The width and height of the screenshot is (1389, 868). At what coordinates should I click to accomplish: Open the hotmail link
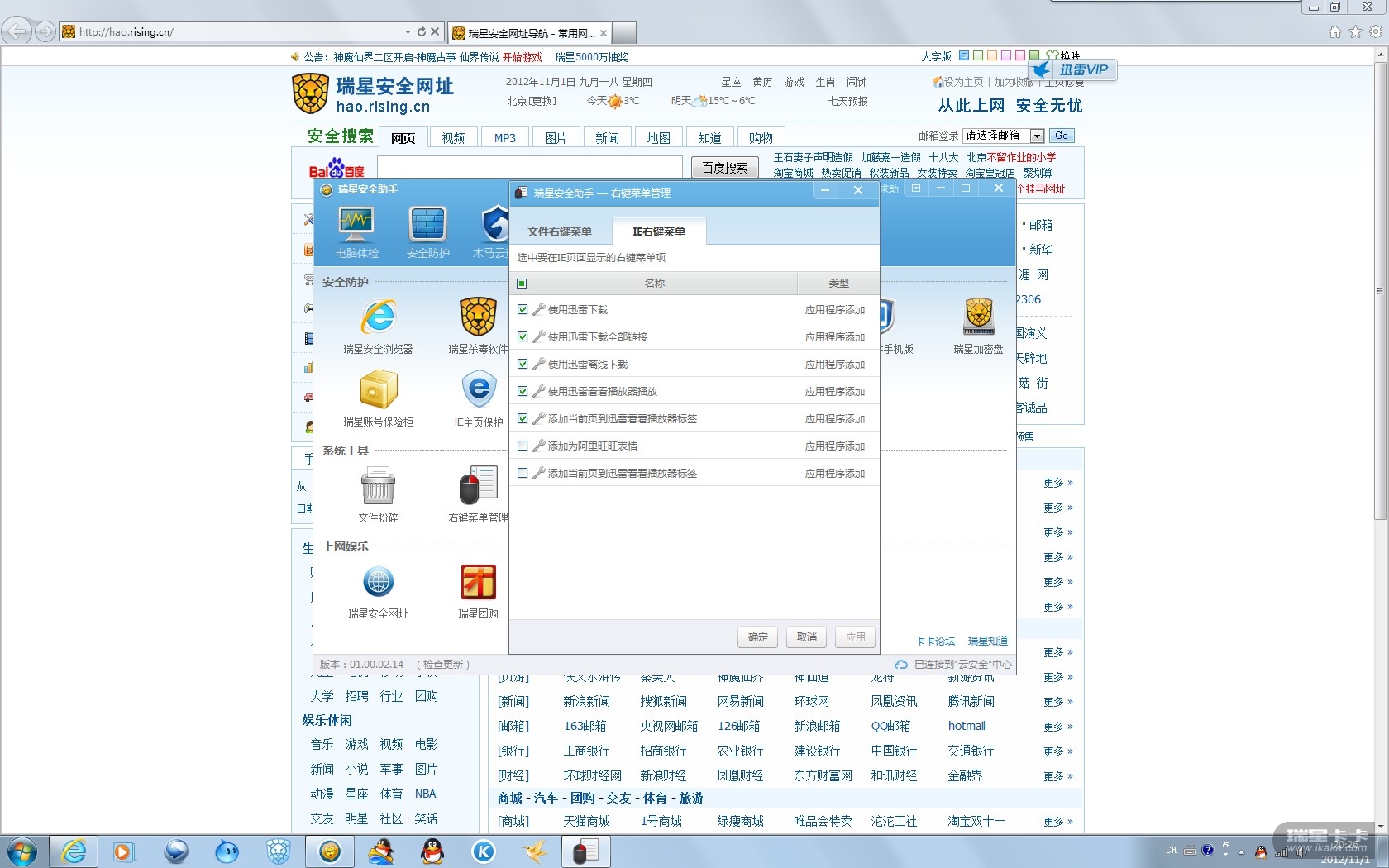(967, 727)
